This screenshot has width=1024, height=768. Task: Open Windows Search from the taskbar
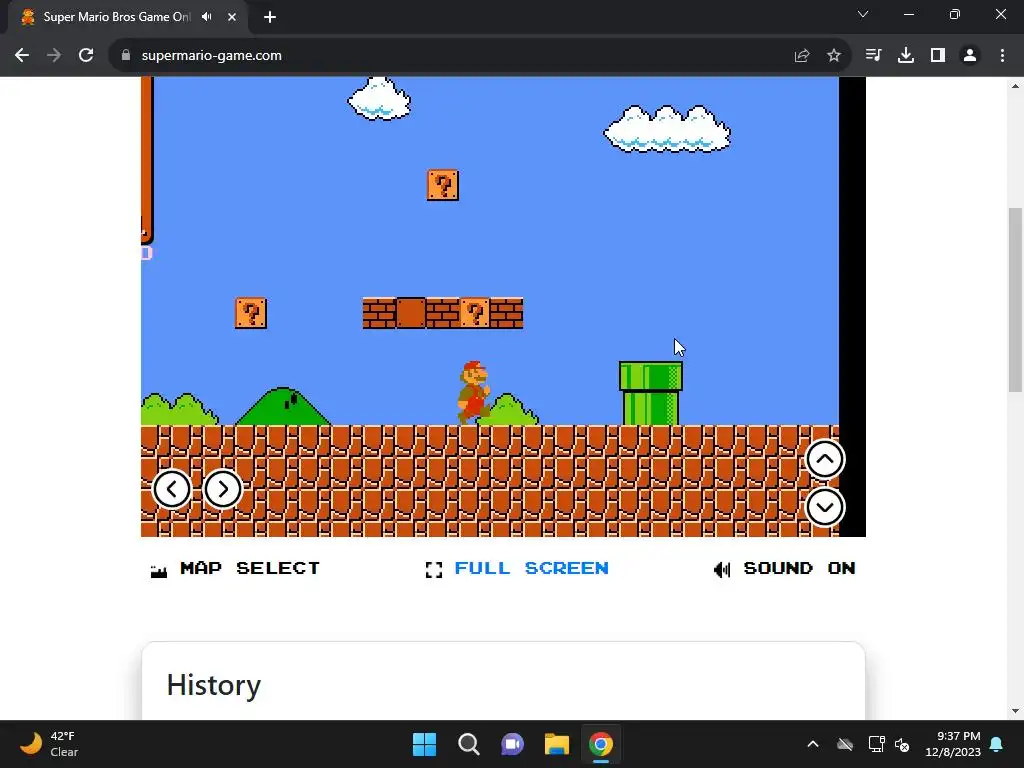(x=469, y=744)
